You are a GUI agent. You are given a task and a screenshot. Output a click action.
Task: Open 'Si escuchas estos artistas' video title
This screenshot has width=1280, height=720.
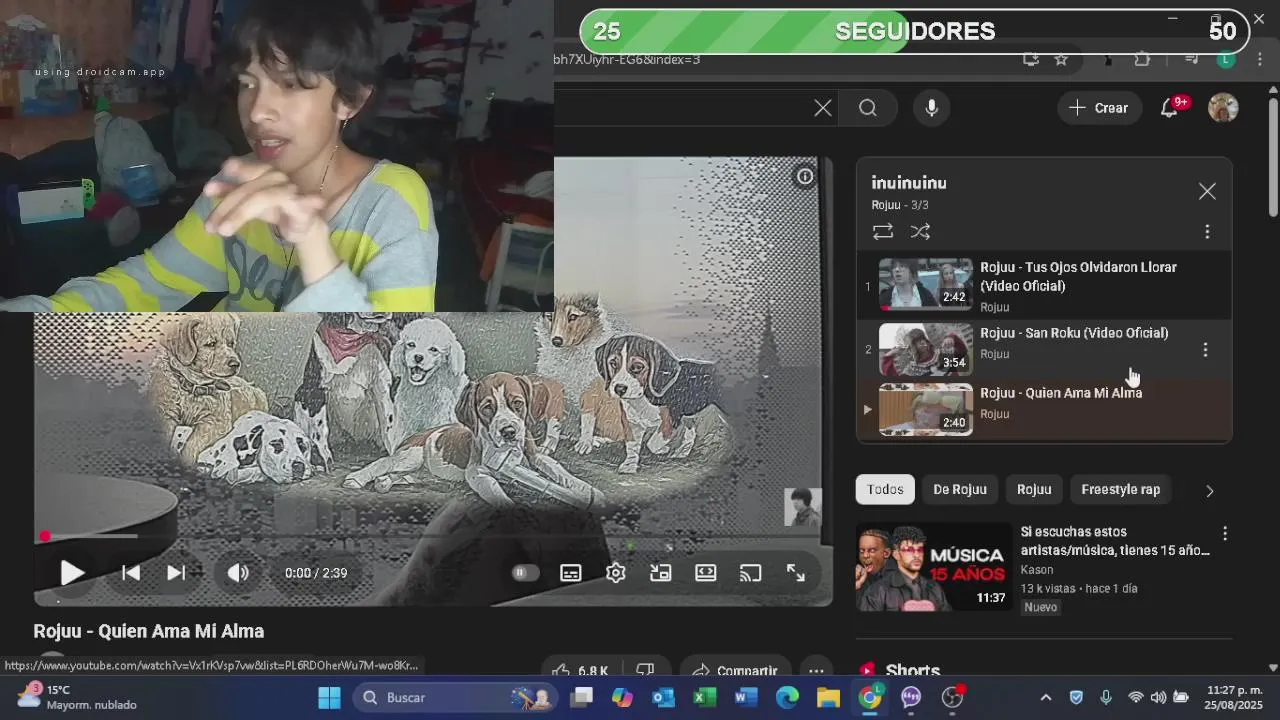1115,541
